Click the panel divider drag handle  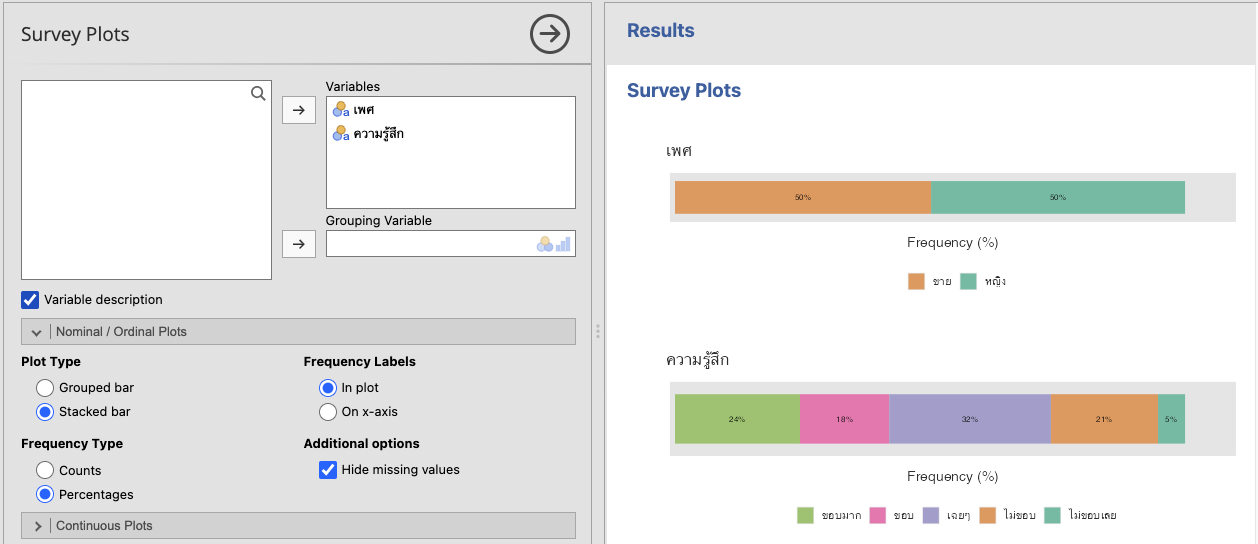(598, 330)
